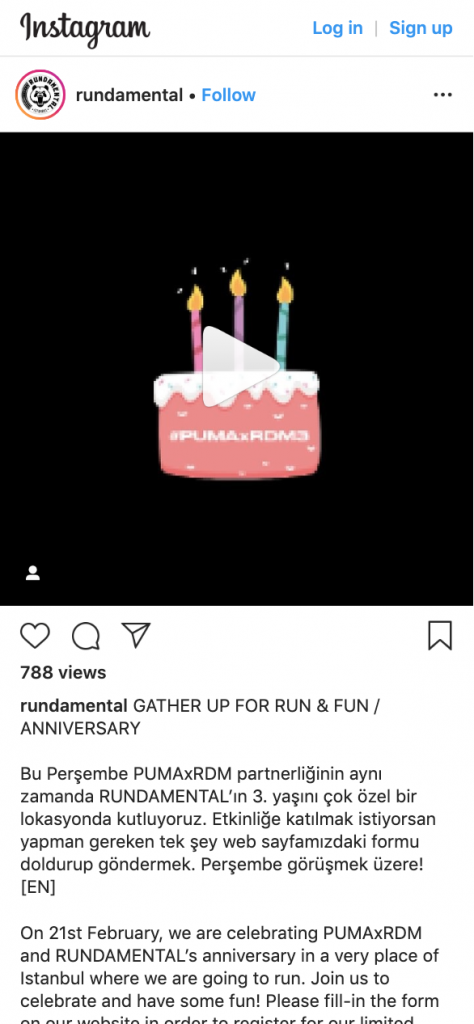
Task: Click the Instagram wordmark logo
Action: point(85,29)
